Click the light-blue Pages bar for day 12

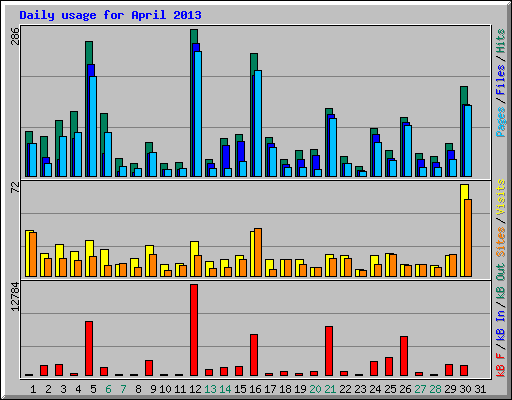click(198, 114)
